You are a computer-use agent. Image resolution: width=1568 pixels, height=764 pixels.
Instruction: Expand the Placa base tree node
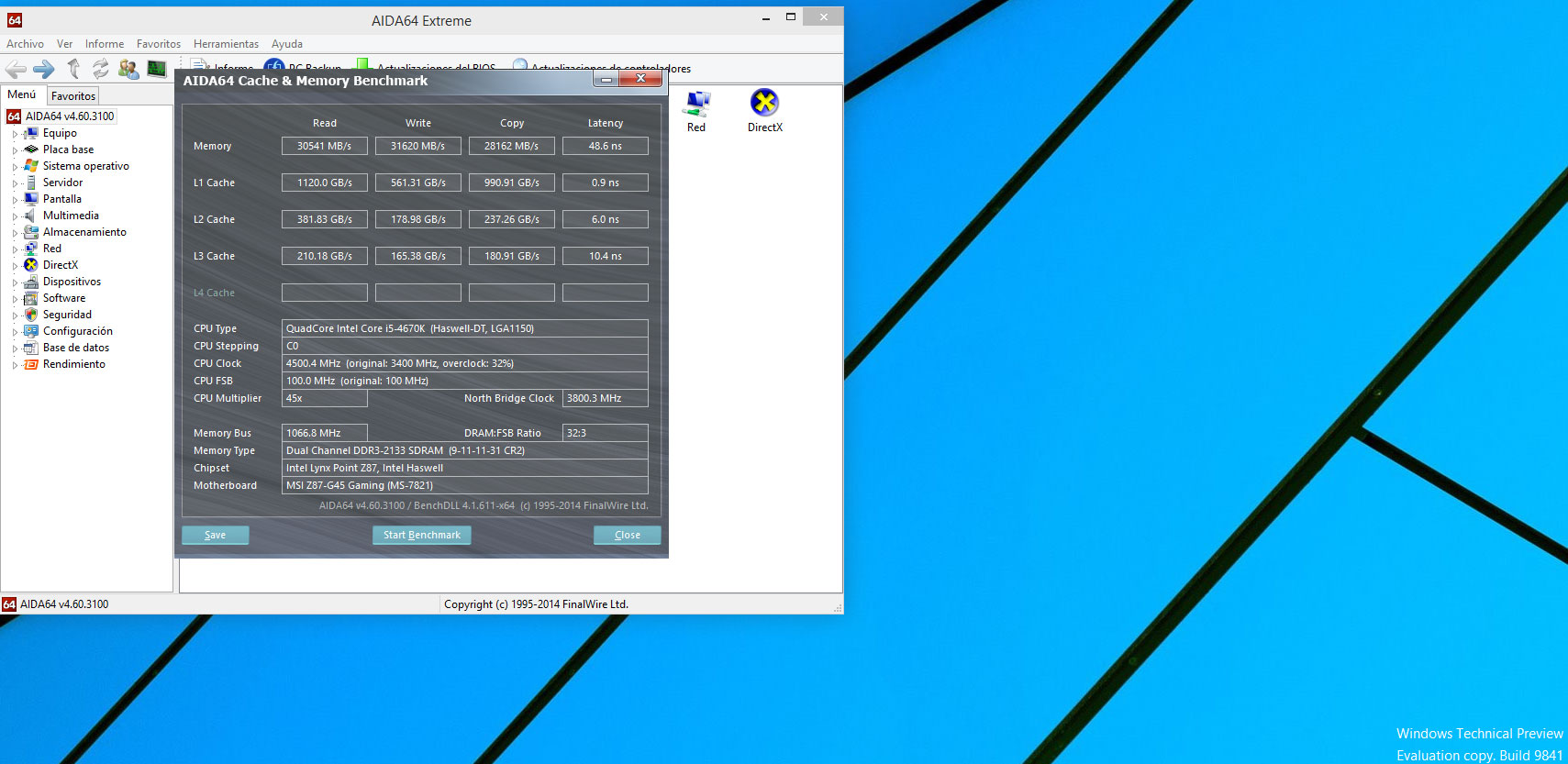15,150
